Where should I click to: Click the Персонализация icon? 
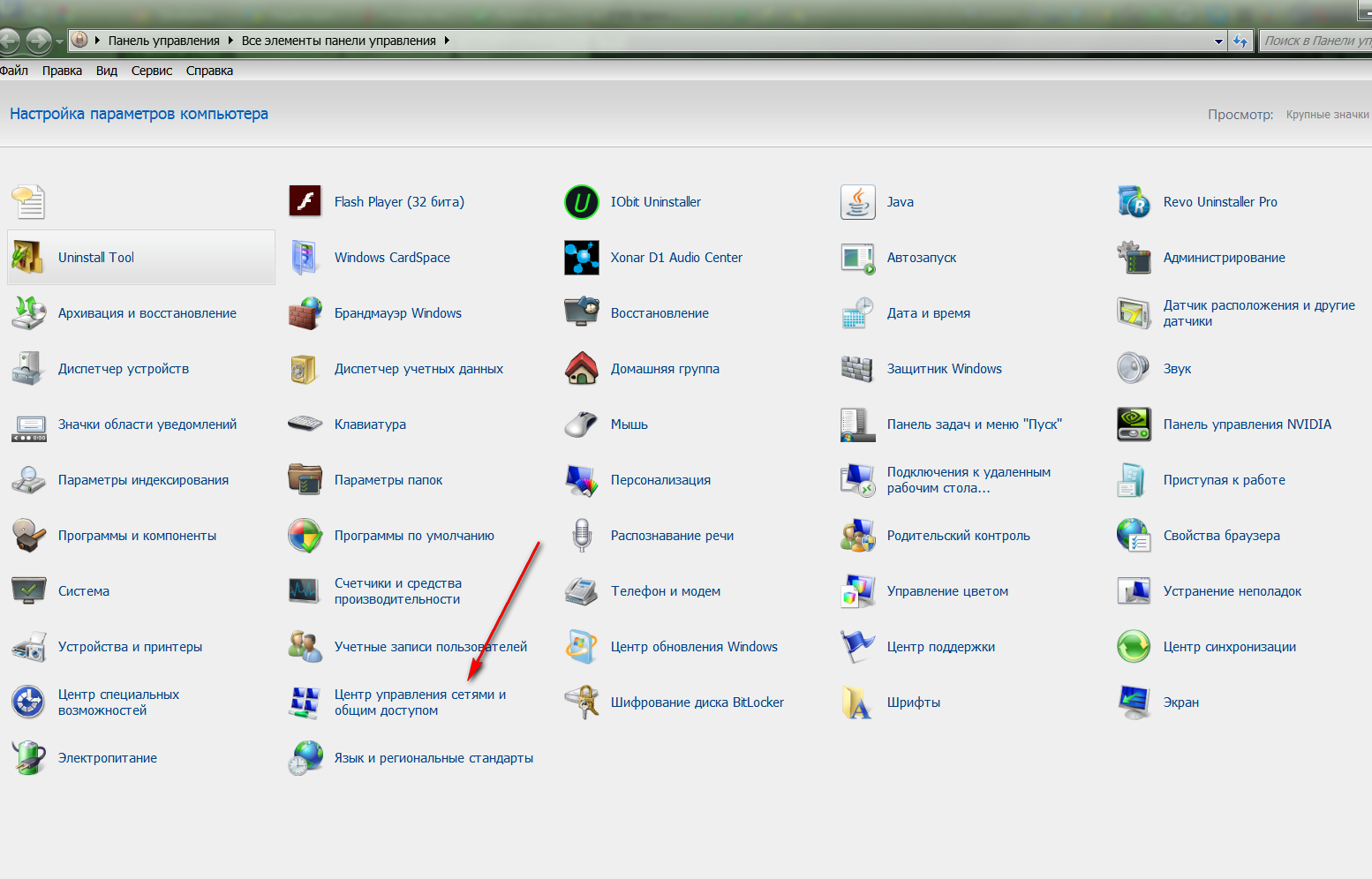(x=582, y=480)
